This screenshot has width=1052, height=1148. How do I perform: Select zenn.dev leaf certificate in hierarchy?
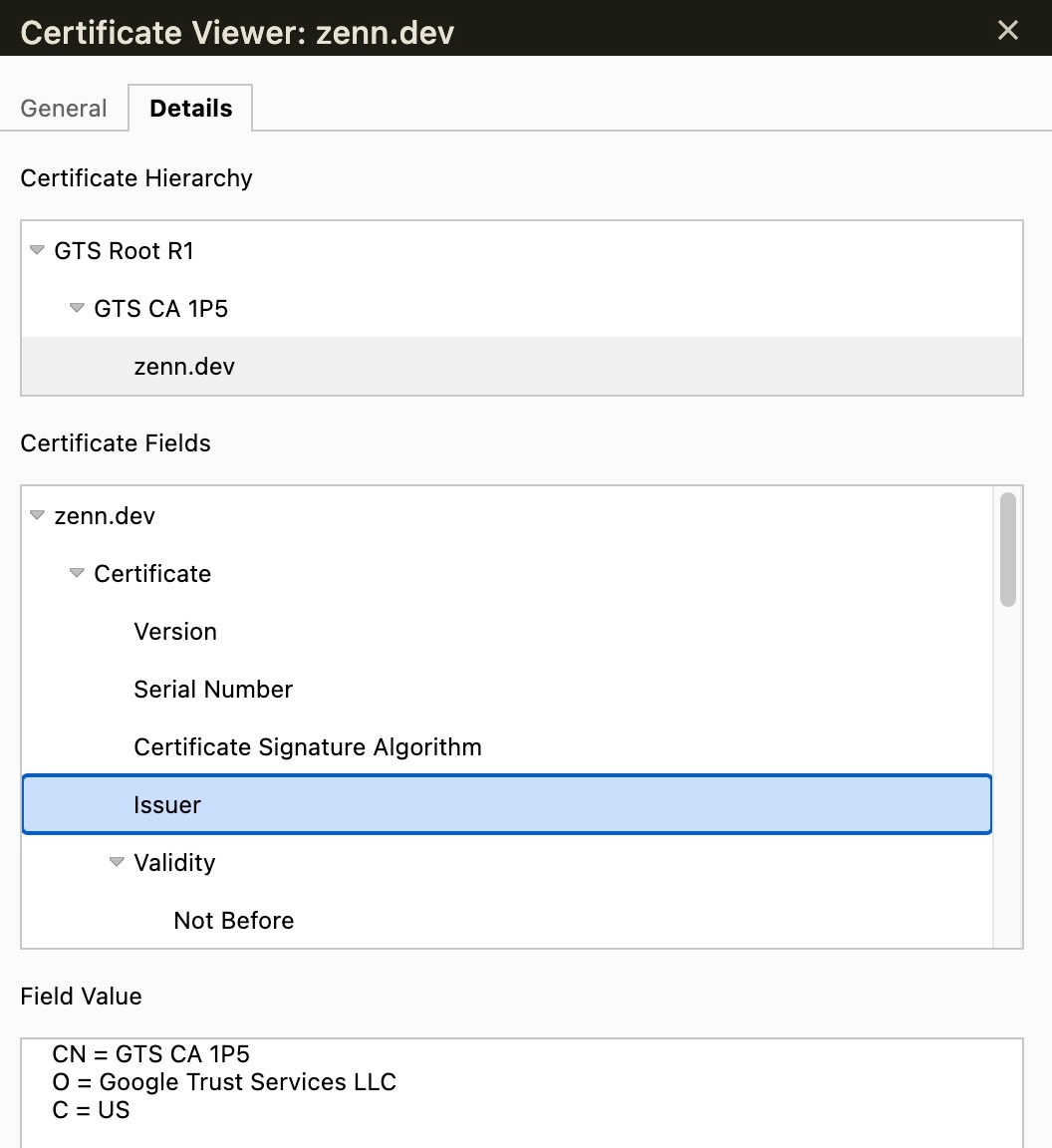click(522, 366)
